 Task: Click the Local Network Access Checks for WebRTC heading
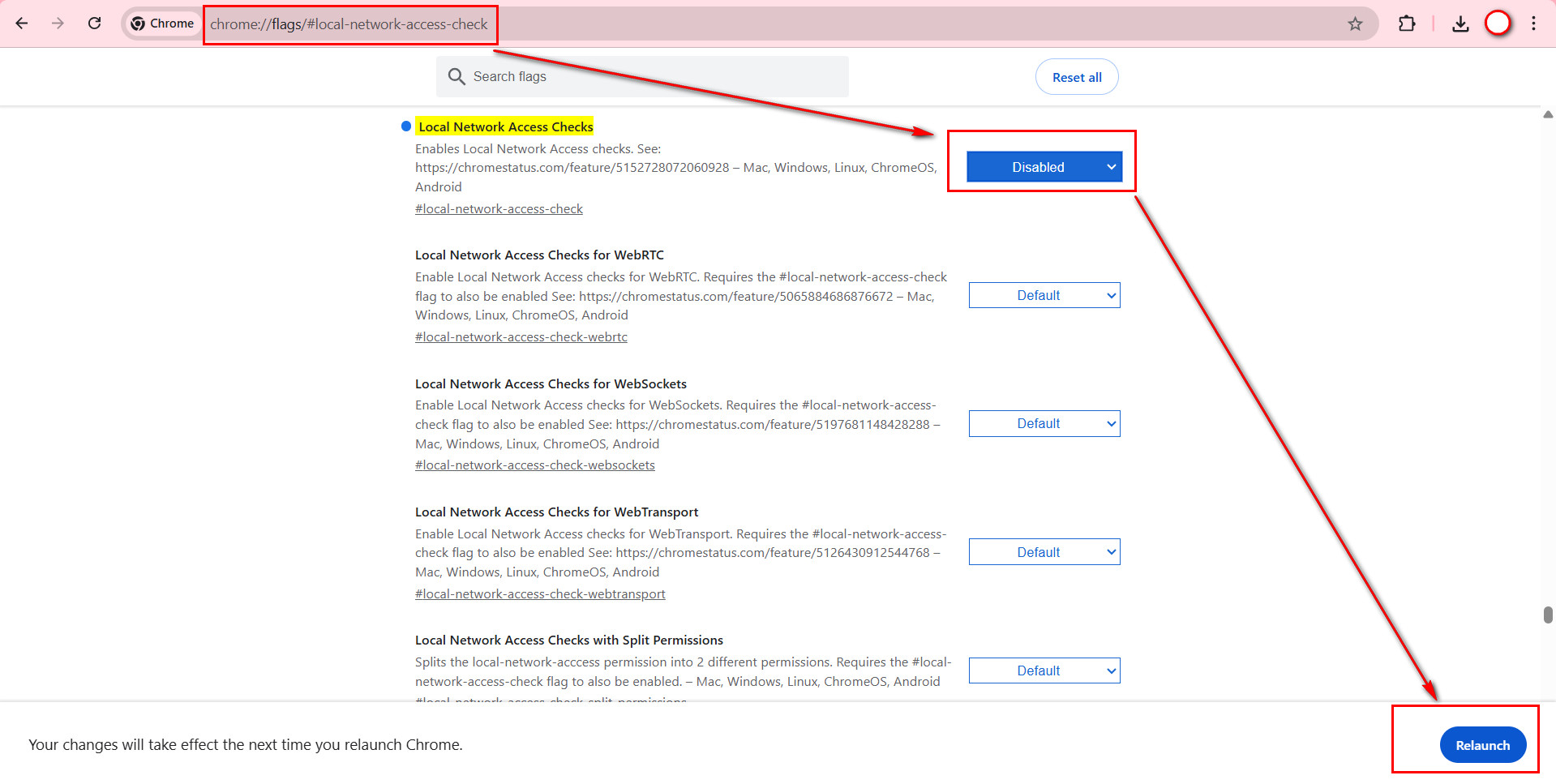(539, 255)
